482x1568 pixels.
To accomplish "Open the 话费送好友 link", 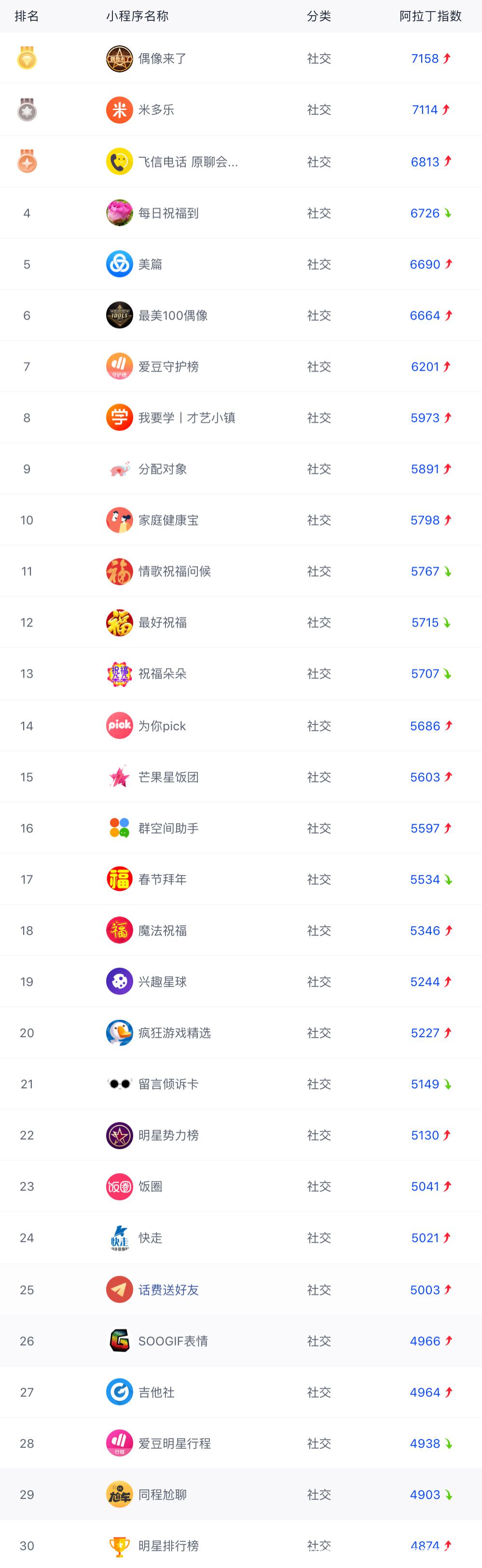I will 168,1289.
